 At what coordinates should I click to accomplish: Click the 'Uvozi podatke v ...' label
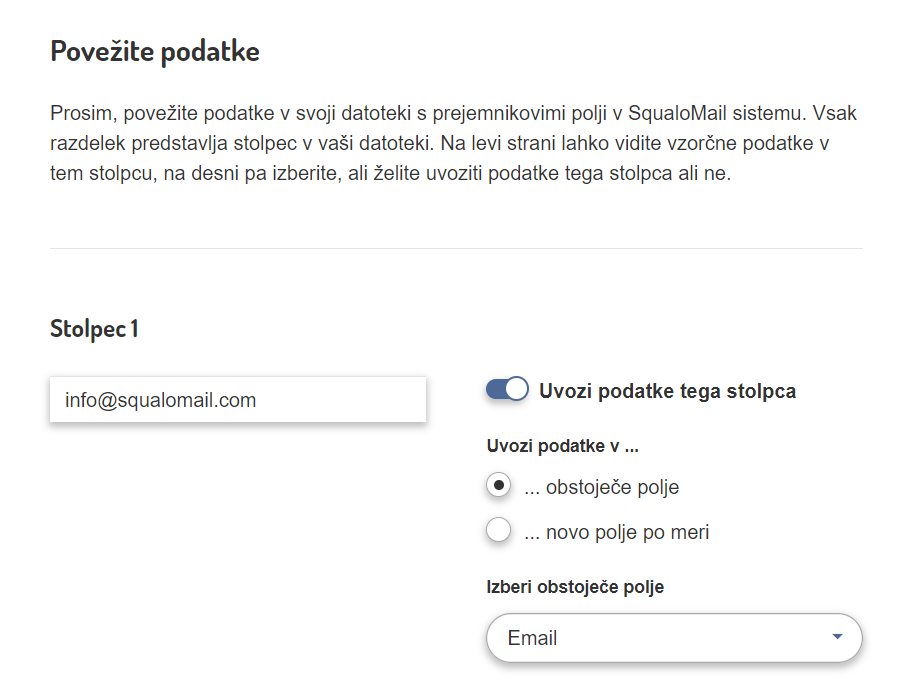562,446
